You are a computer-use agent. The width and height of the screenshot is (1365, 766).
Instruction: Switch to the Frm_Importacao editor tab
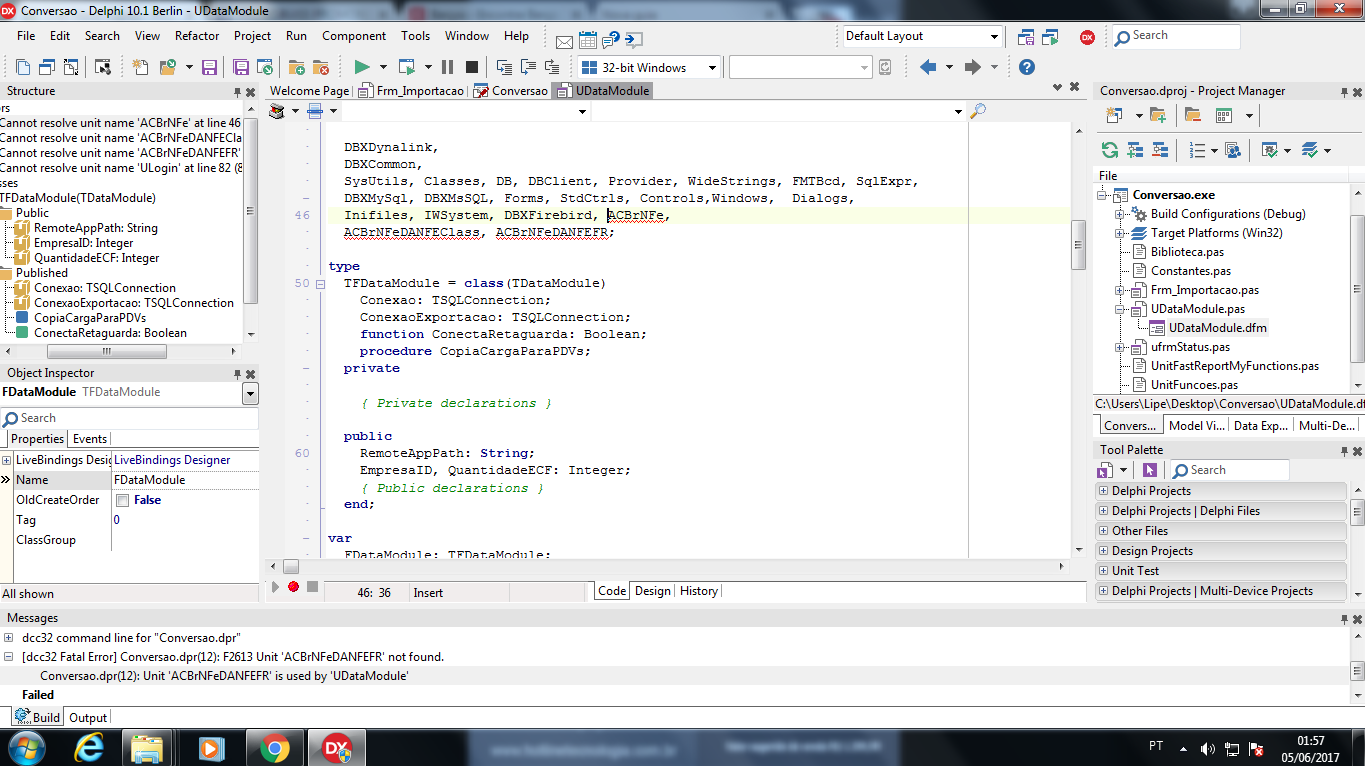pos(412,91)
